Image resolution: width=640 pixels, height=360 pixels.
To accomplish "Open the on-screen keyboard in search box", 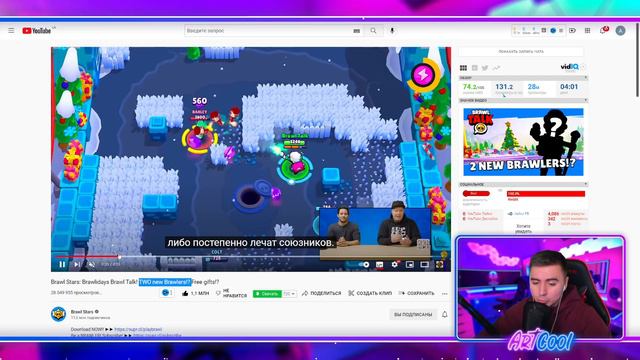I will [x=357, y=31].
